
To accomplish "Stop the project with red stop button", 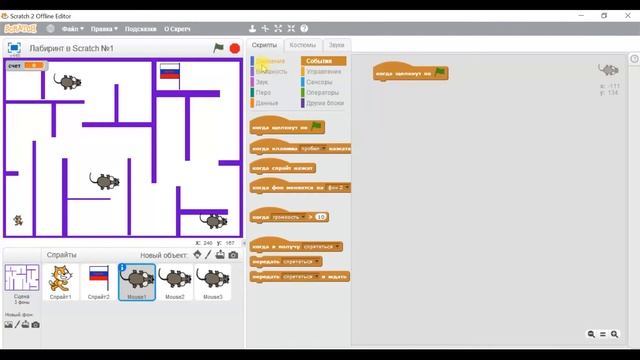I will [x=235, y=48].
